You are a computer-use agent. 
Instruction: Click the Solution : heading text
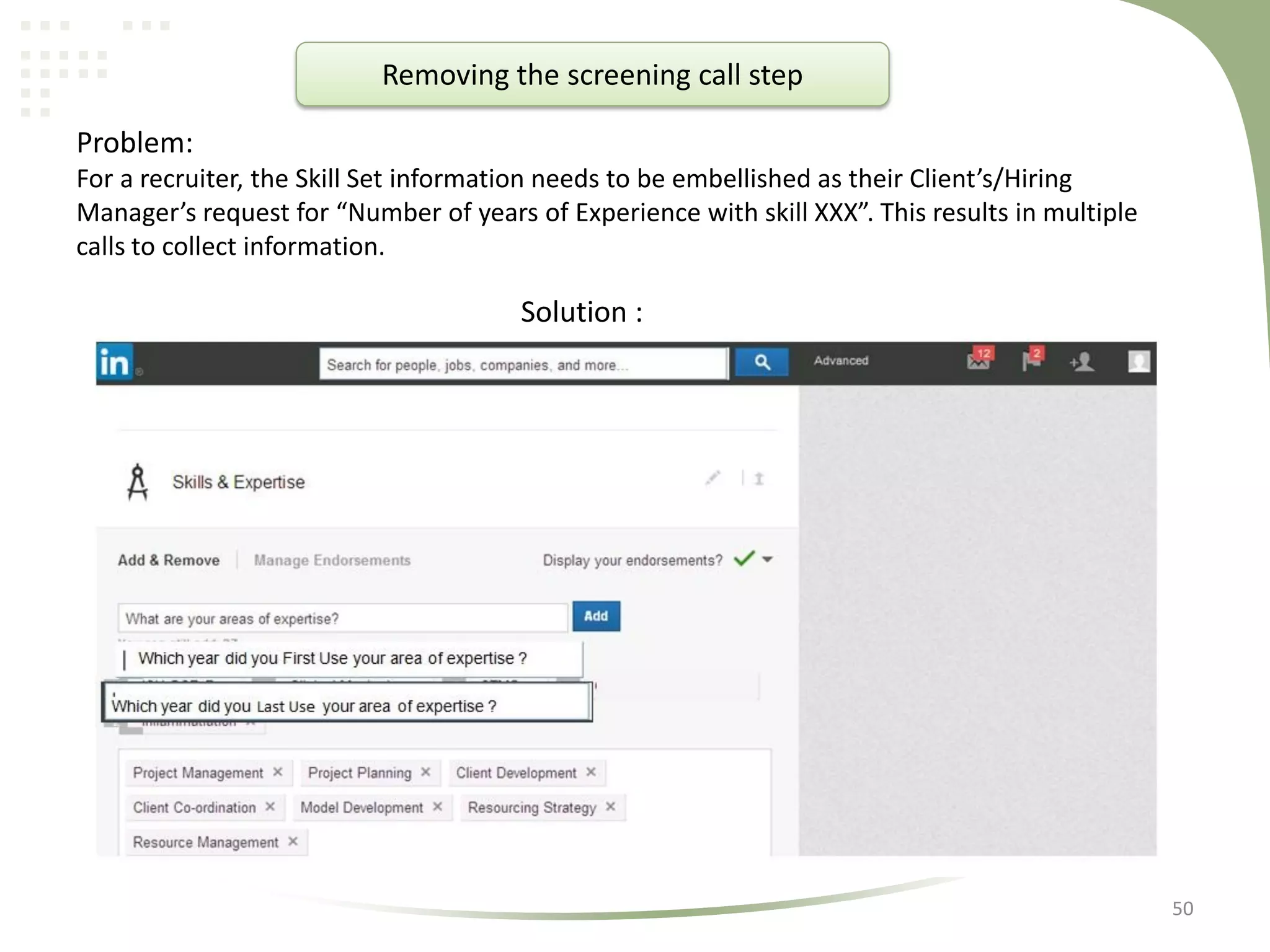click(x=582, y=312)
